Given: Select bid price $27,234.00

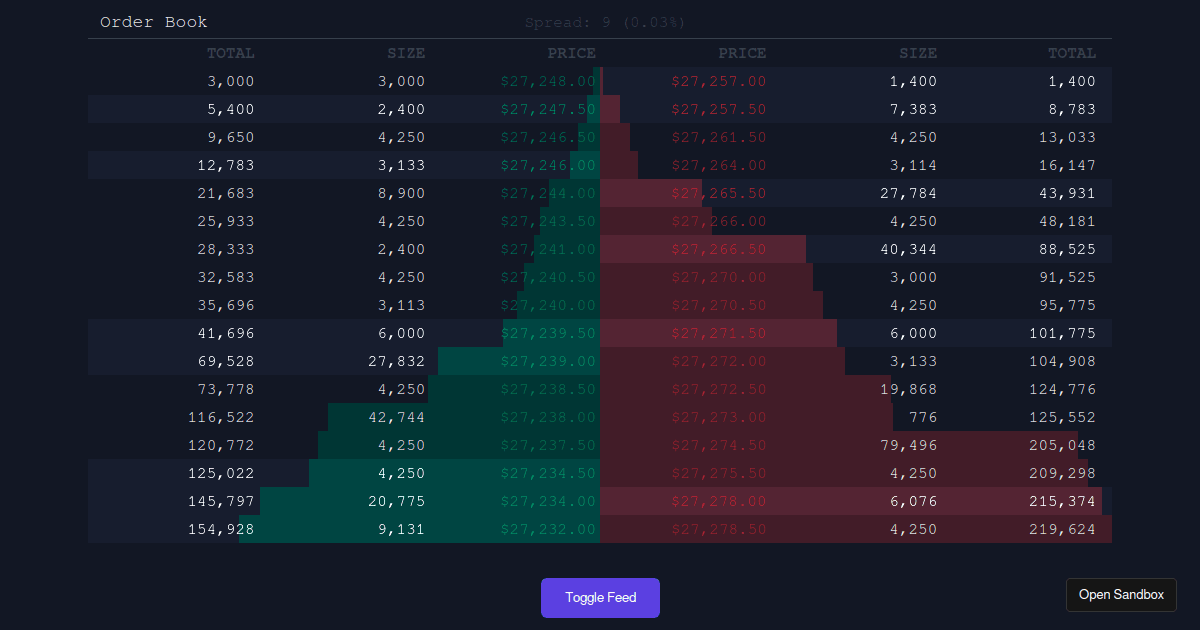Looking at the screenshot, I should tap(548, 501).
